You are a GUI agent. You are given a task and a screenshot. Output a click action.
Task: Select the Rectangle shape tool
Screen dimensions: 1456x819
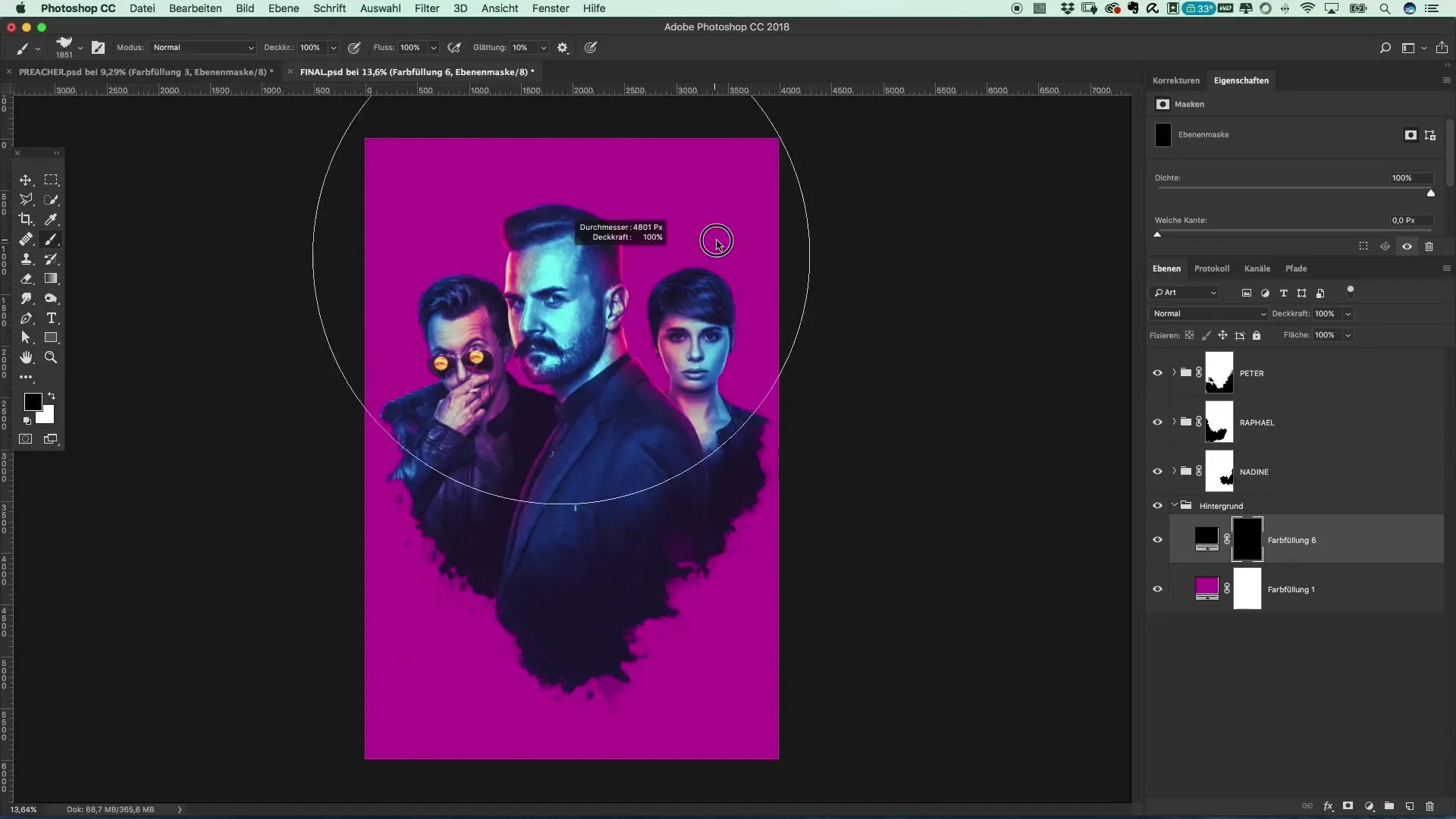pos(51,337)
